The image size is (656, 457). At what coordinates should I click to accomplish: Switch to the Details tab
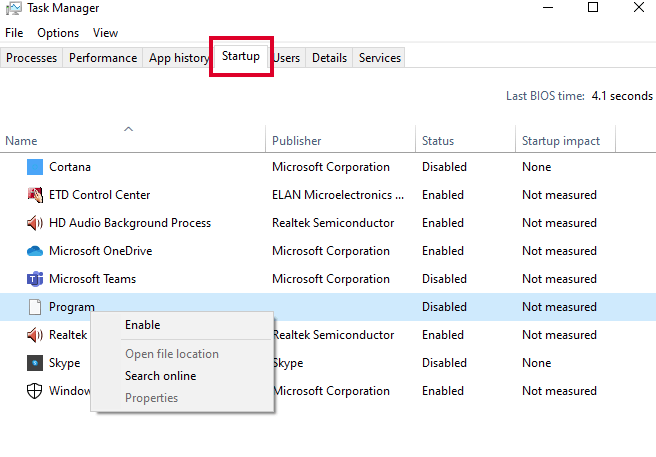tap(329, 58)
